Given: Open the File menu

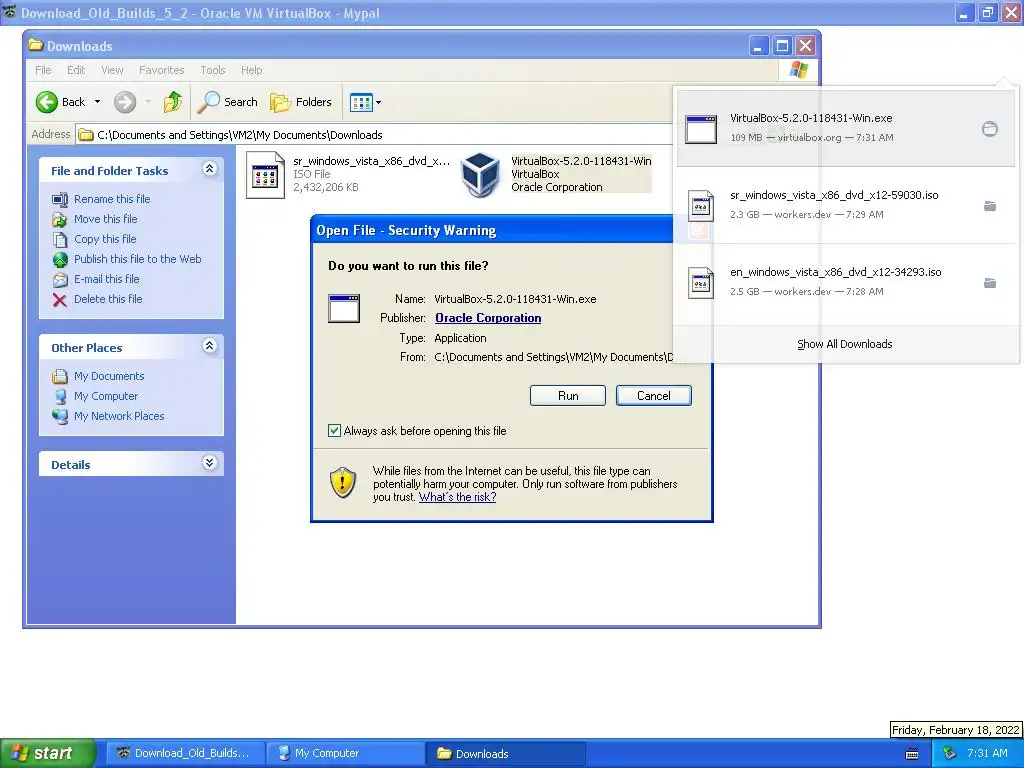Looking at the screenshot, I should tap(43, 70).
